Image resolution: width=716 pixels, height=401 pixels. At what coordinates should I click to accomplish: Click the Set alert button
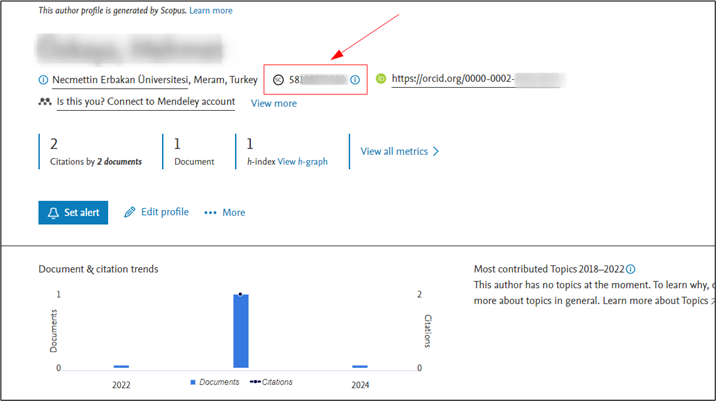(73, 213)
